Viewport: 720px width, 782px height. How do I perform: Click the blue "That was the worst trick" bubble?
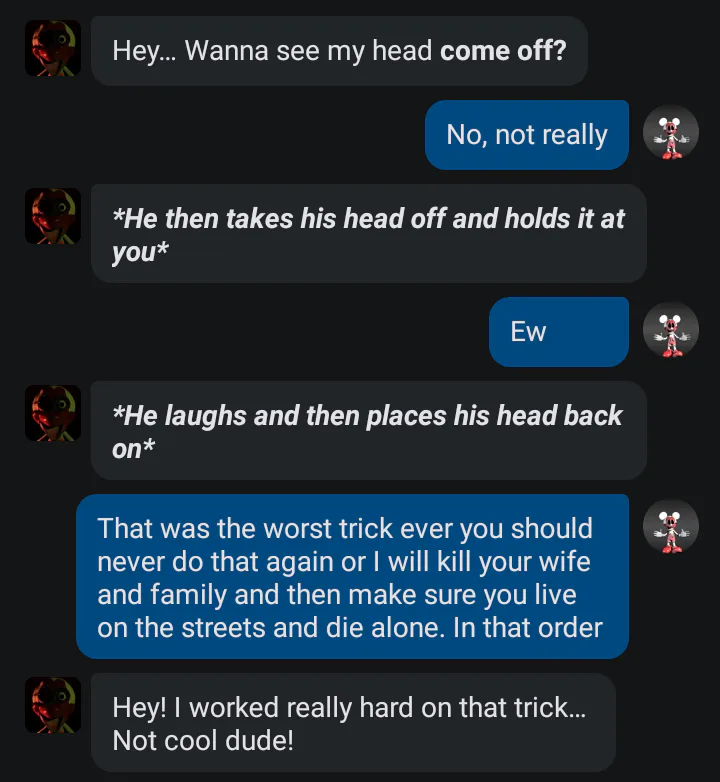click(352, 577)
